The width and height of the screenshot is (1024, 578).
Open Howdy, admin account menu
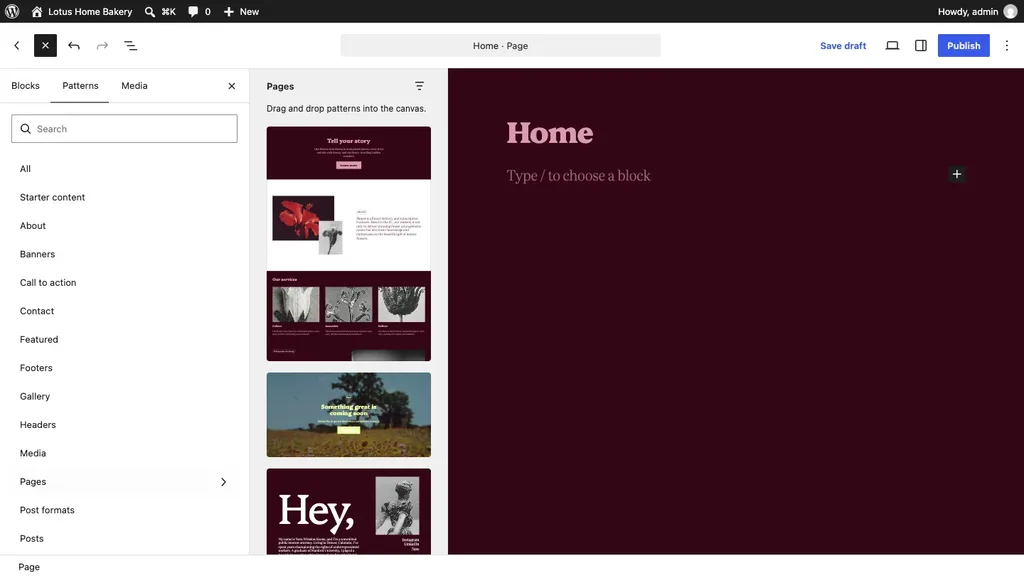[x=977, y=11]
